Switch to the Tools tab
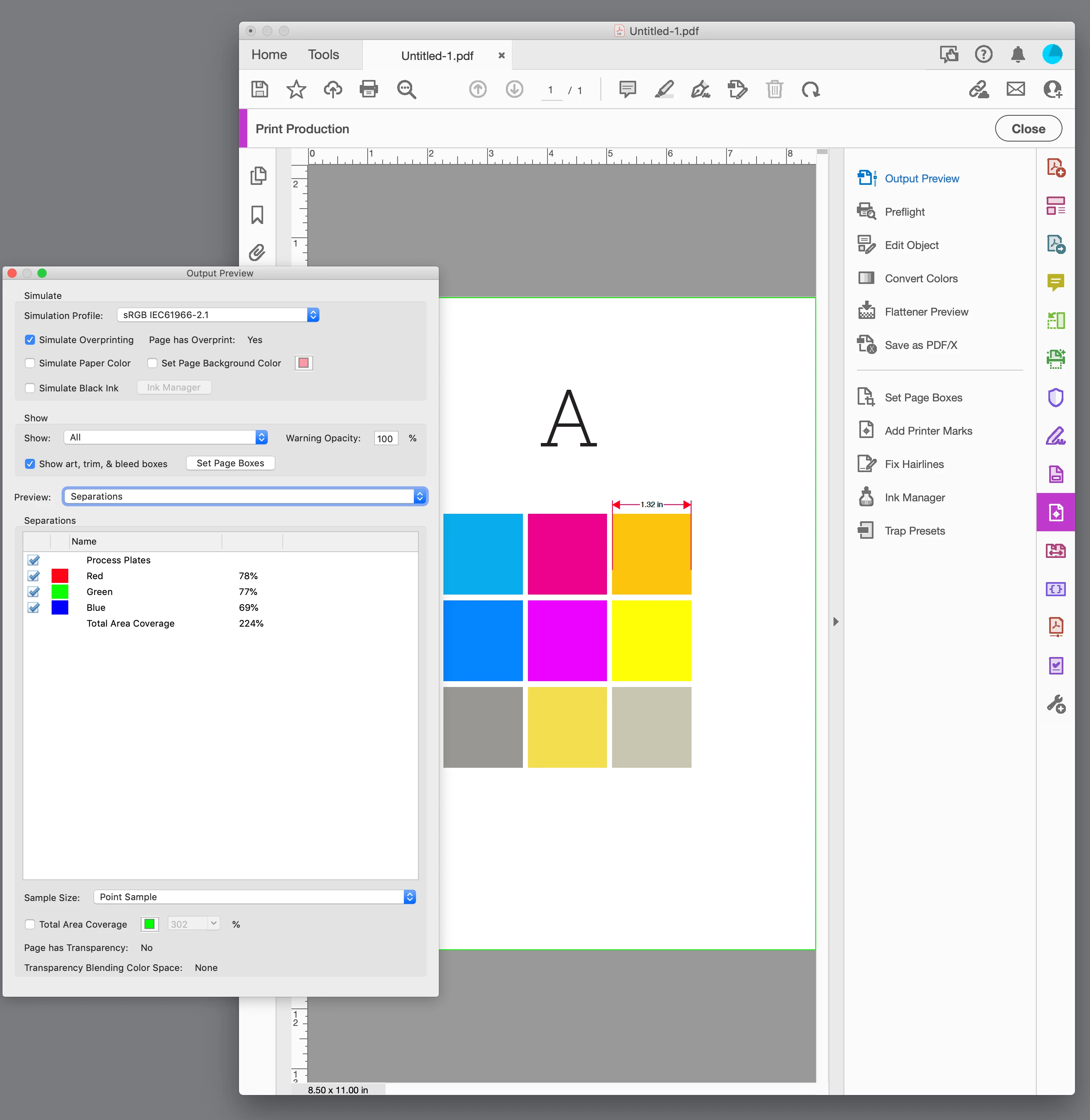The height and width of the screenshot is (1120, 1090). (324, 55)
